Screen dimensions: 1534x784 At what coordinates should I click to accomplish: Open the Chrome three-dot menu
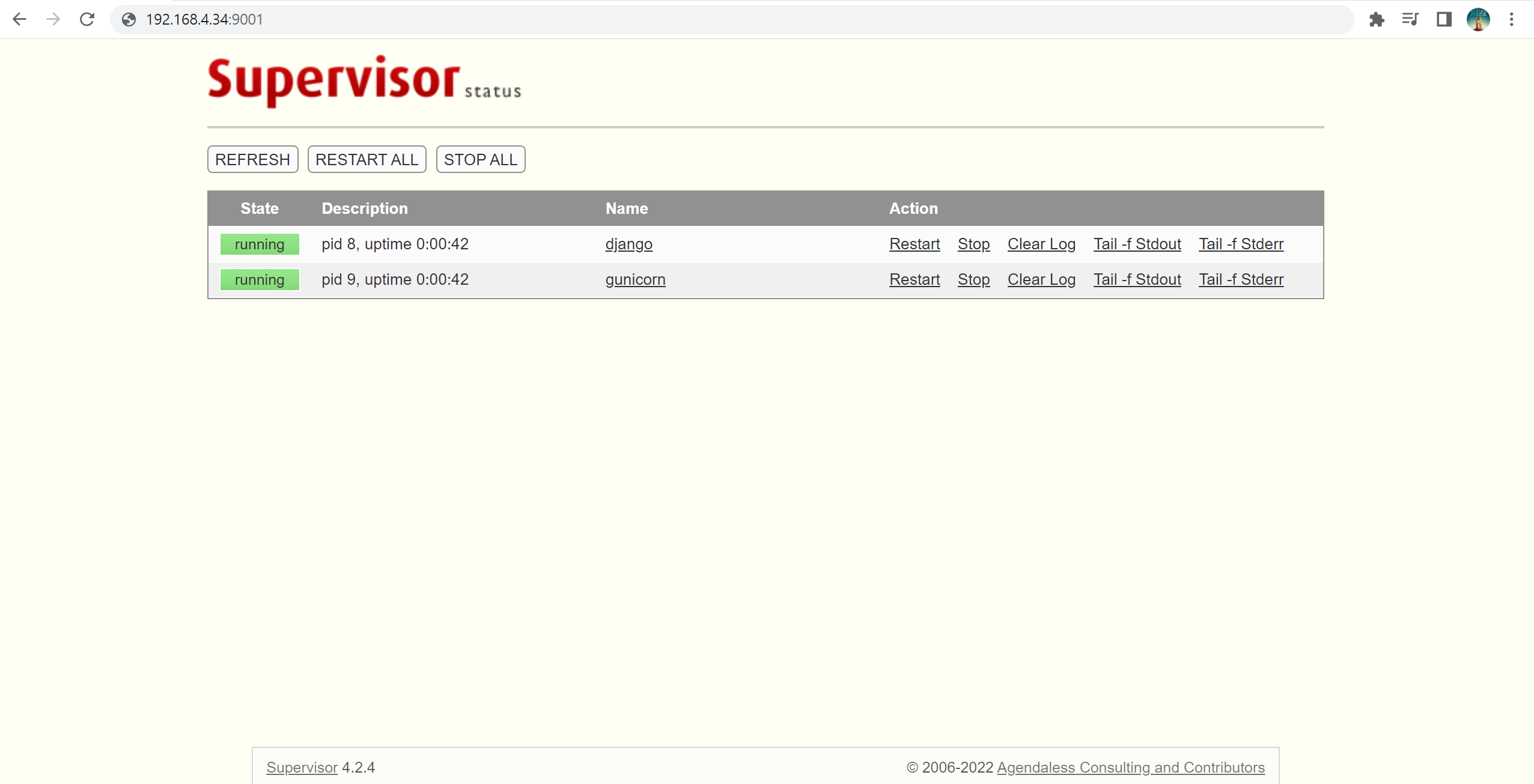[1512, 19]
